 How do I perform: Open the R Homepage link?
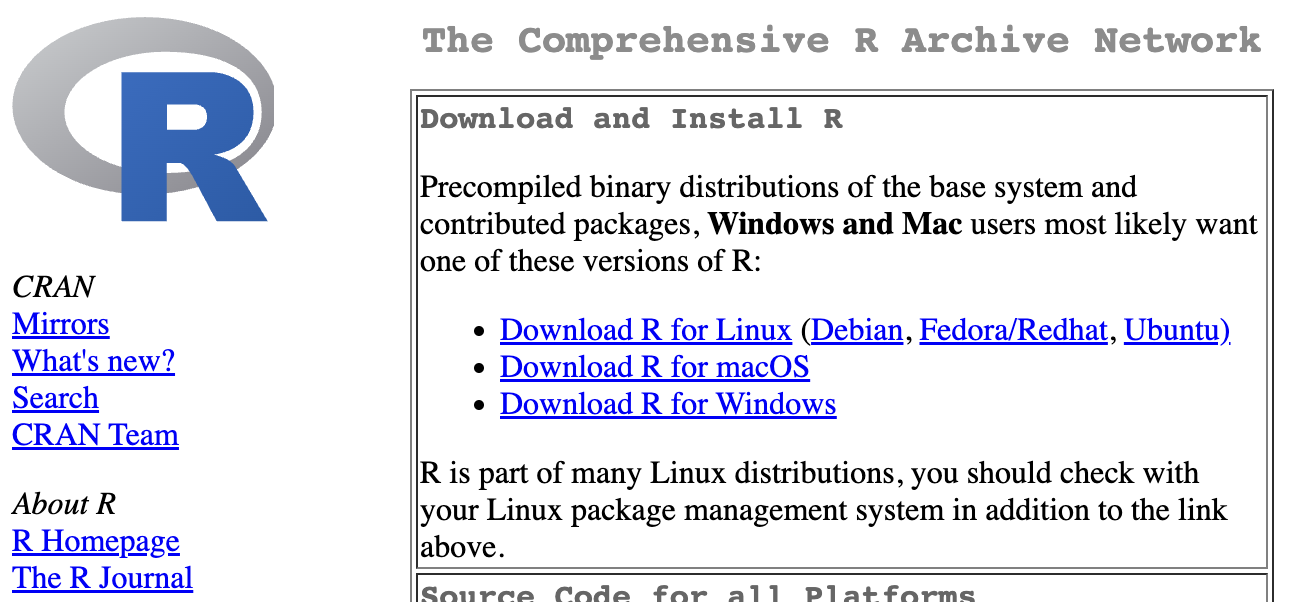point(95,541)
